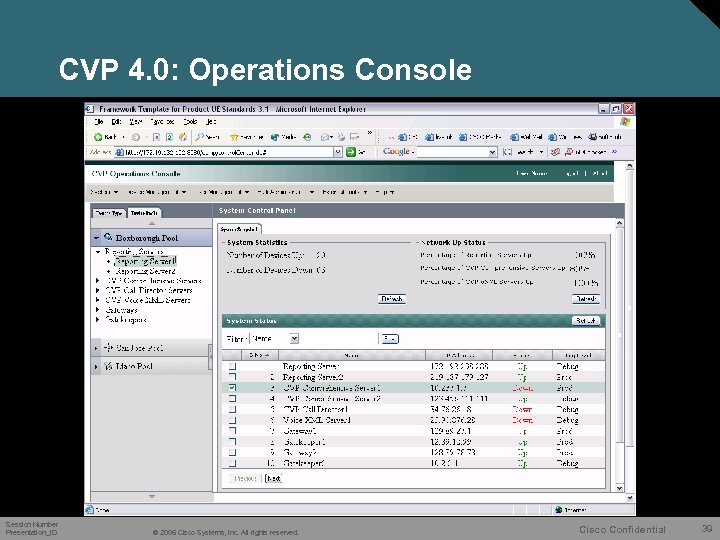This screenshot has width=720, height=540.
Task: Tick the checkbox for CVP Call Director1 row
Action: click(x=232, y=409)
